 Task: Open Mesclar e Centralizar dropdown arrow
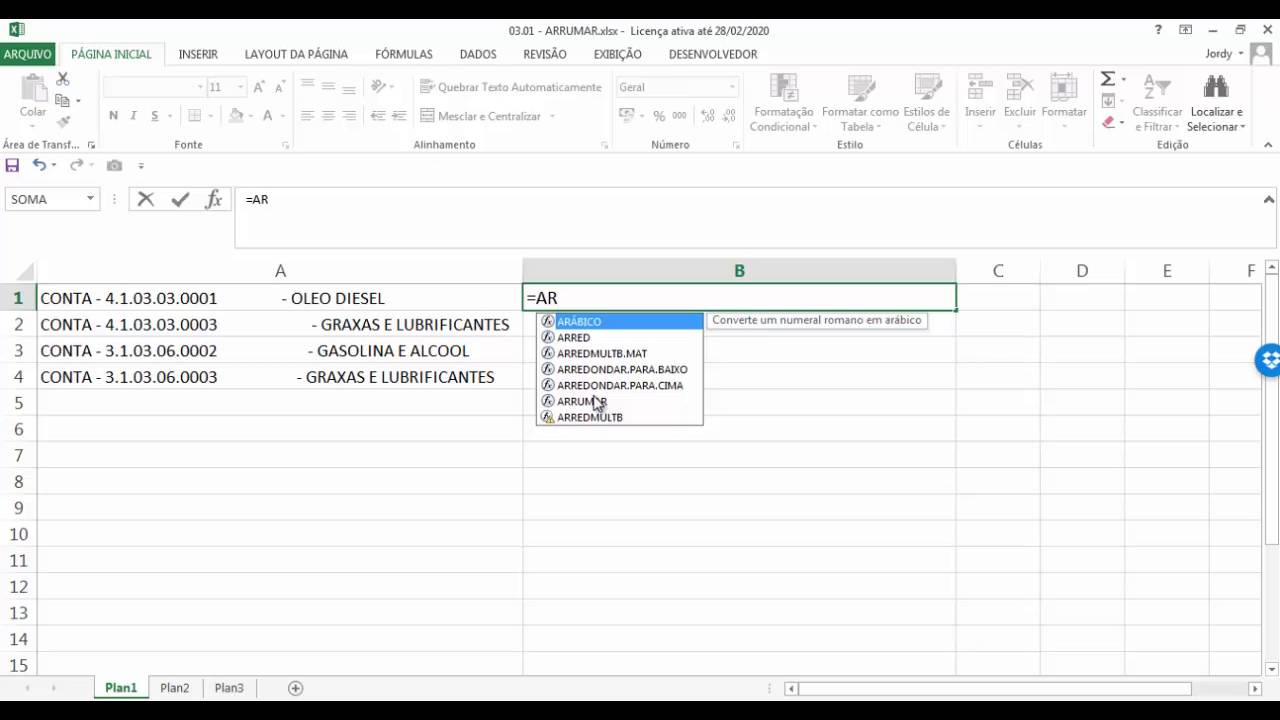pyautogui.click(x=552, y=116)
